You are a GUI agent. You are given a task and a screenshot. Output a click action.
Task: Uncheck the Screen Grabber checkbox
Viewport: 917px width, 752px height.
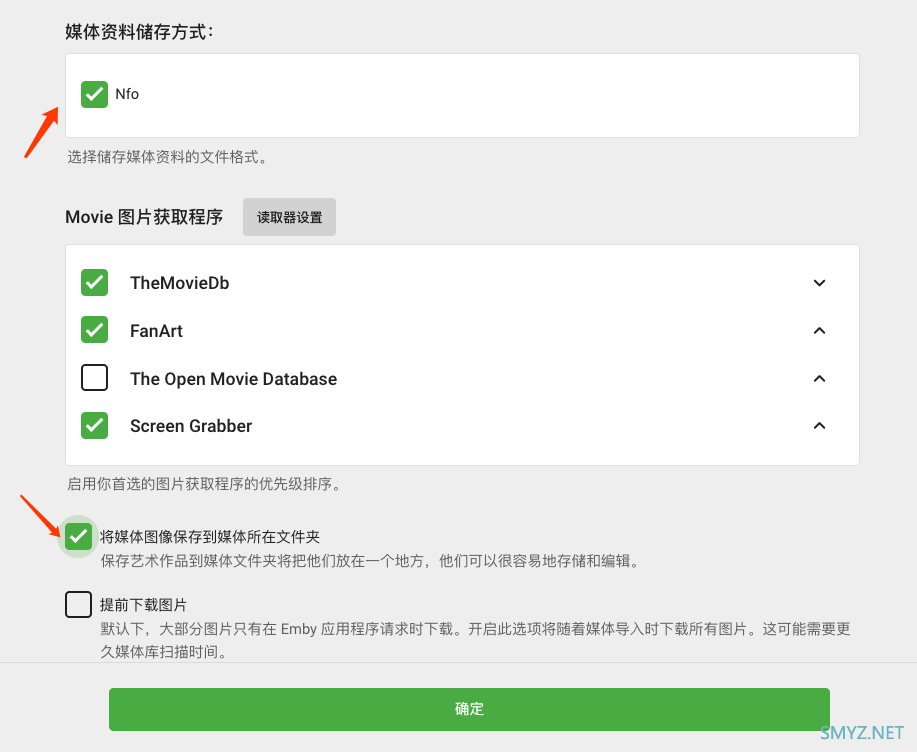pyautogui.click(x=94, y=425)
